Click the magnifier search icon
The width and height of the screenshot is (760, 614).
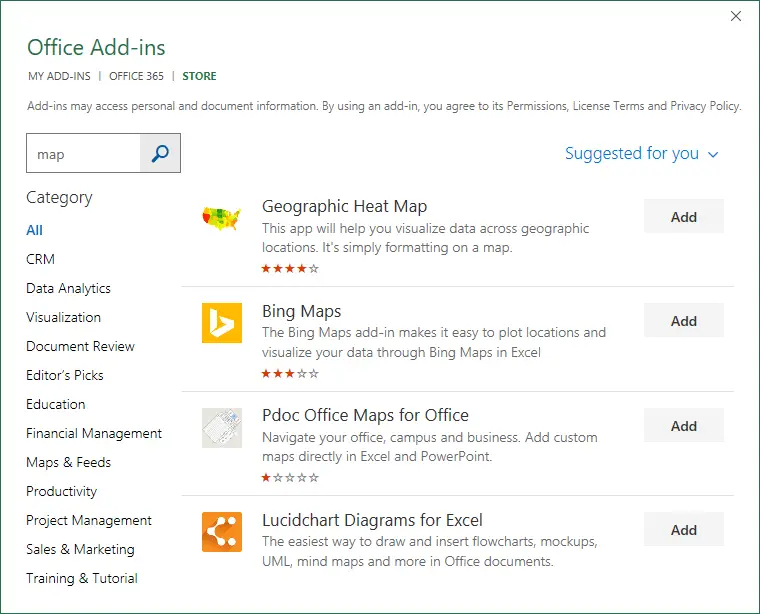(160, 154)
